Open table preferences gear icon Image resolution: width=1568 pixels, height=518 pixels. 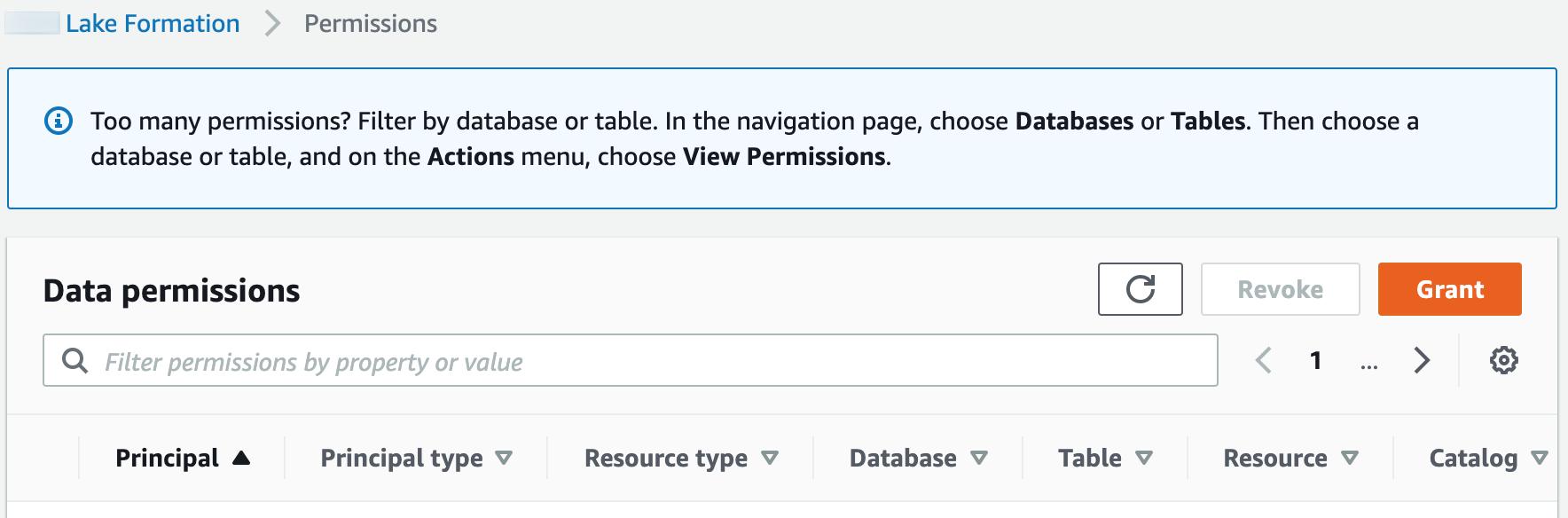(x=1503, y=360)
